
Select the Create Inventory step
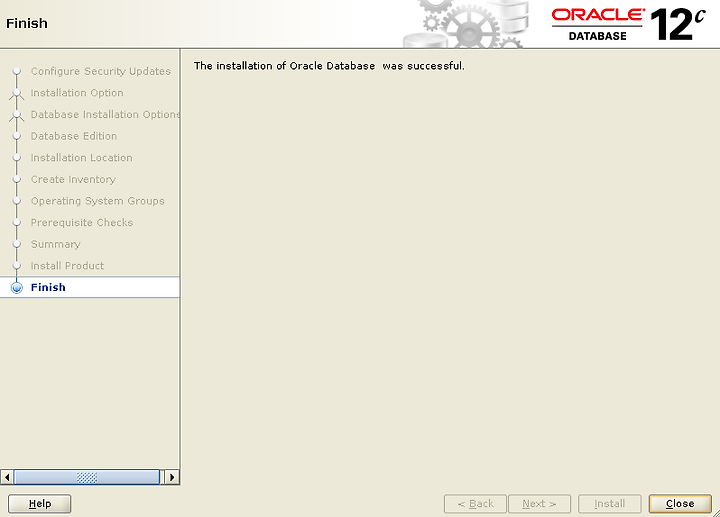73,179
